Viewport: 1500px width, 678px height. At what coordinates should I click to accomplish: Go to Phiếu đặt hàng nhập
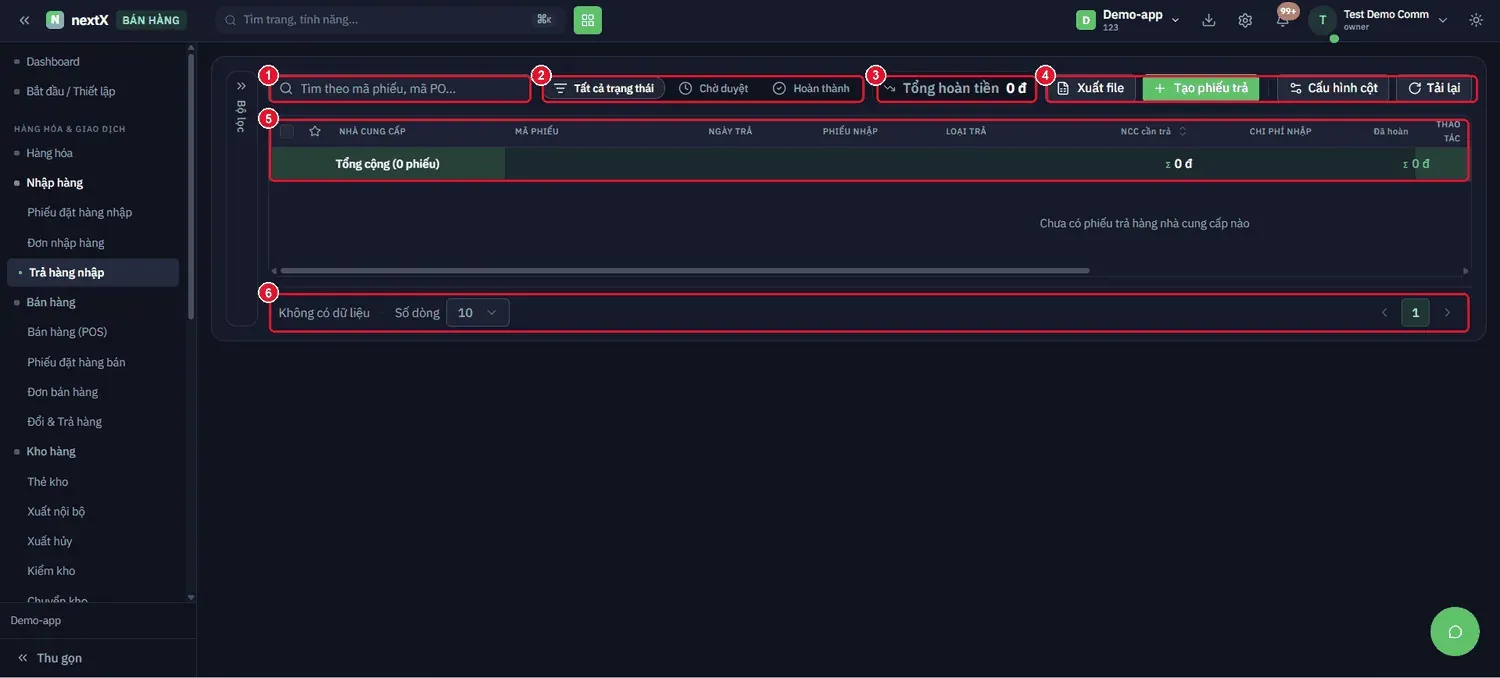[80, 213]
